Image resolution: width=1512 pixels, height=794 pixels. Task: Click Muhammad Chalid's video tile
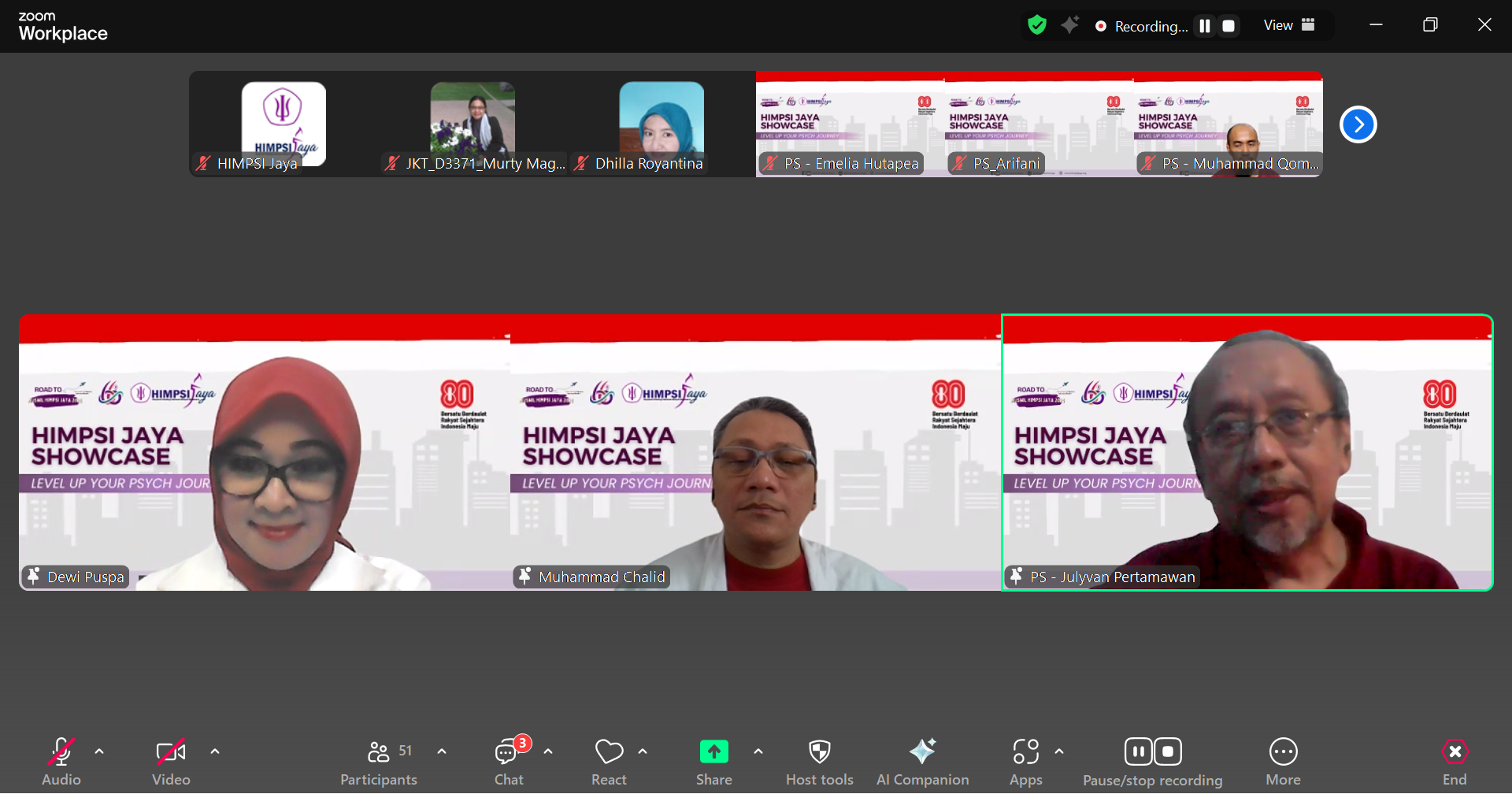point(756,453)
